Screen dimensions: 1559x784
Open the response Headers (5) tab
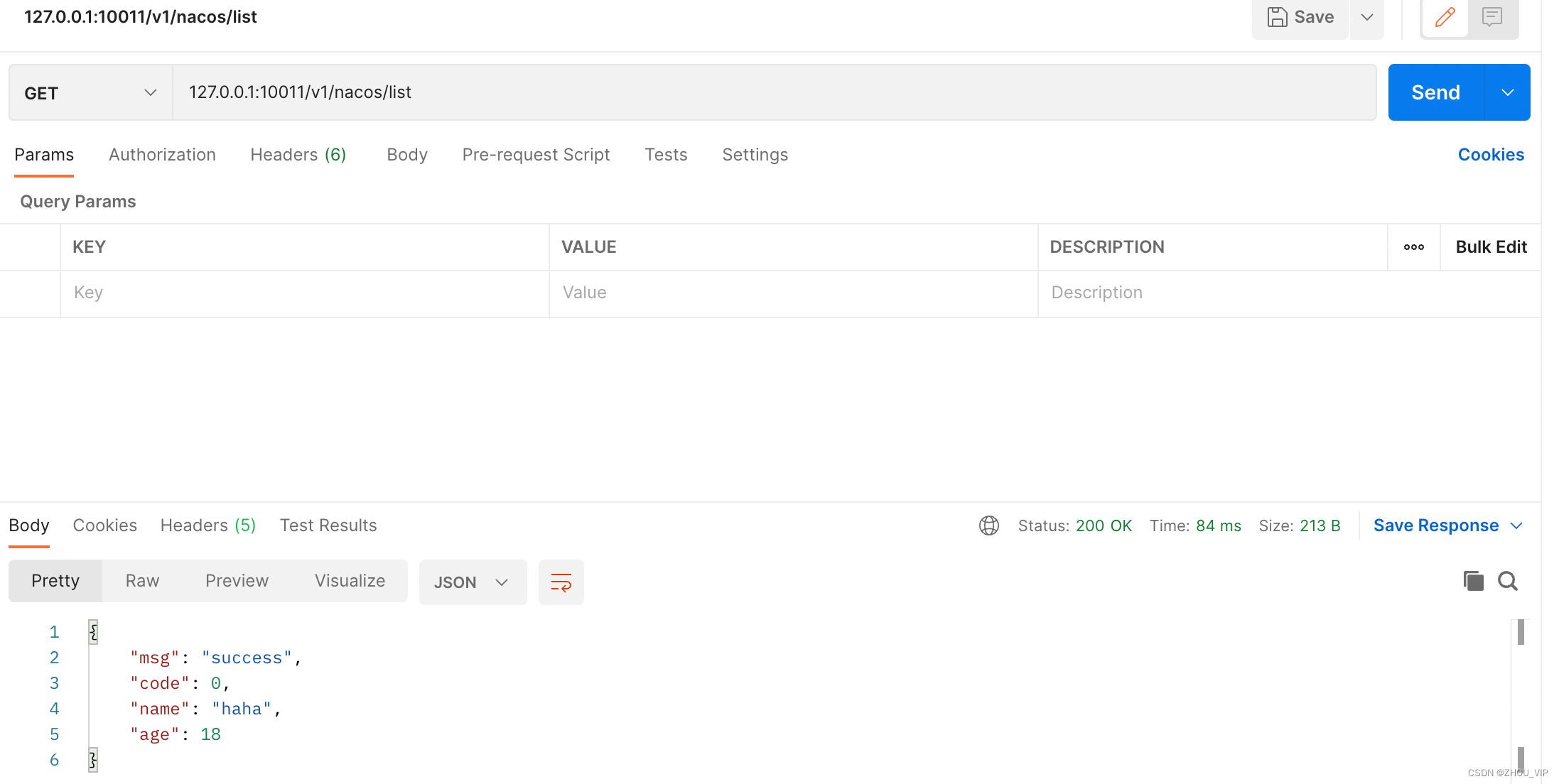(207, 526)
